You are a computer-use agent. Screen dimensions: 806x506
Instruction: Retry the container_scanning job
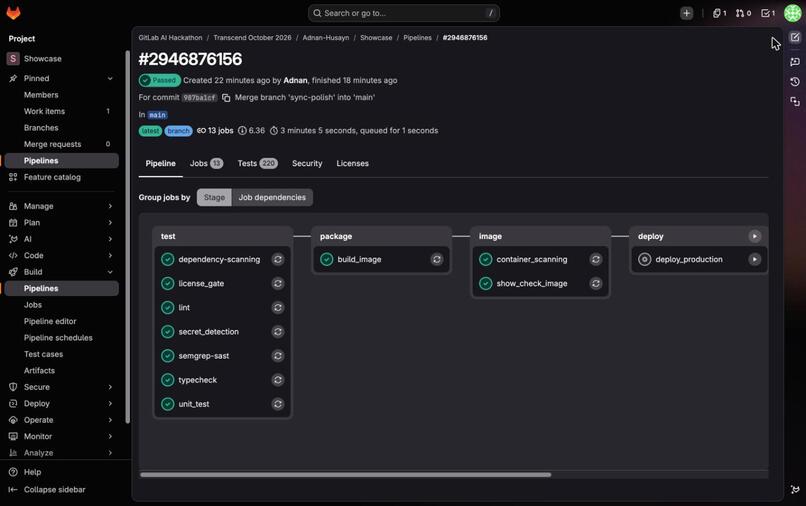pyautogui.click(x=596, y=259)
